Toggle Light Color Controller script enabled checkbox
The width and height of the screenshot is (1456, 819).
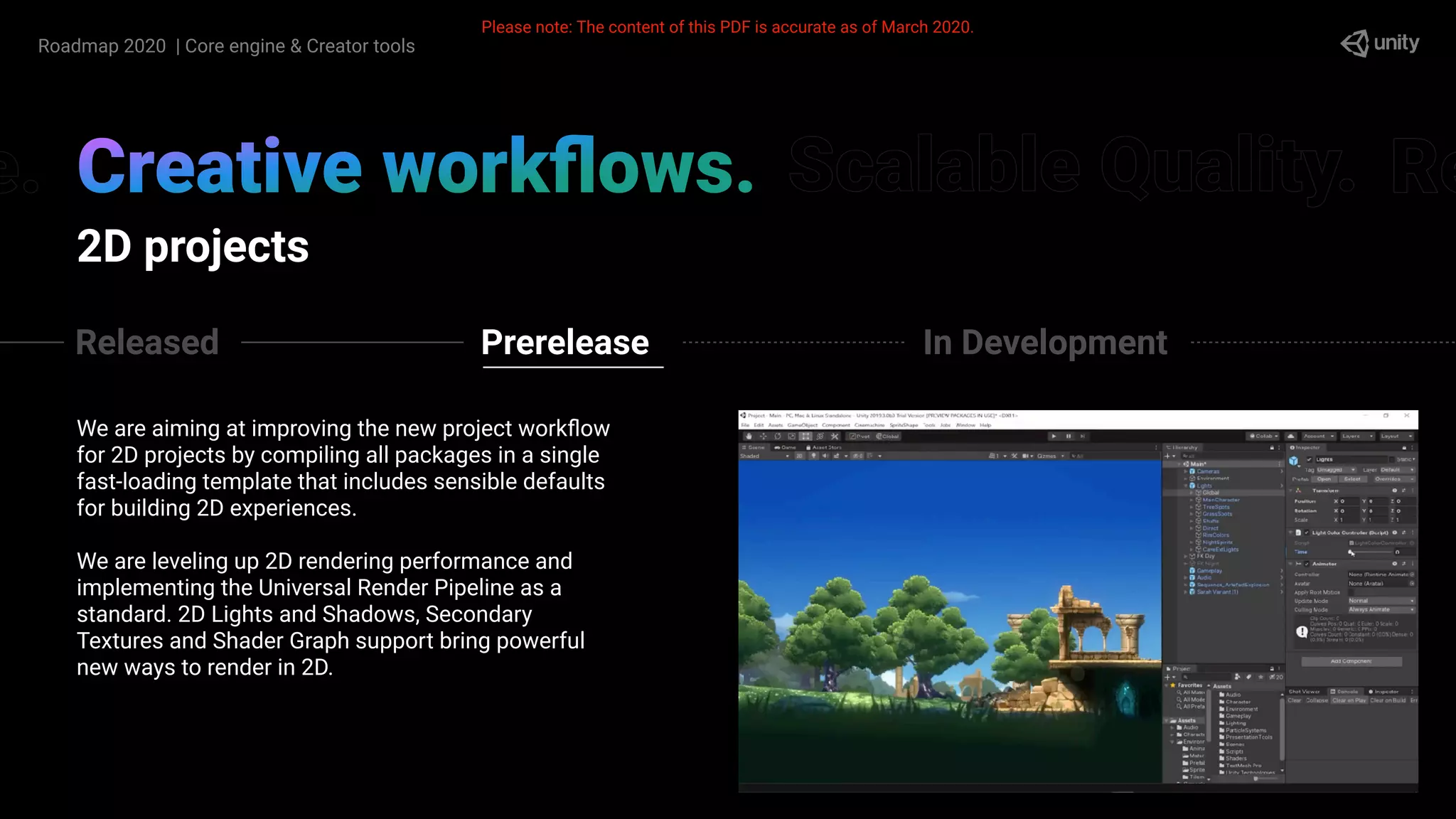pyautogui.click(x=1307, y=532)
